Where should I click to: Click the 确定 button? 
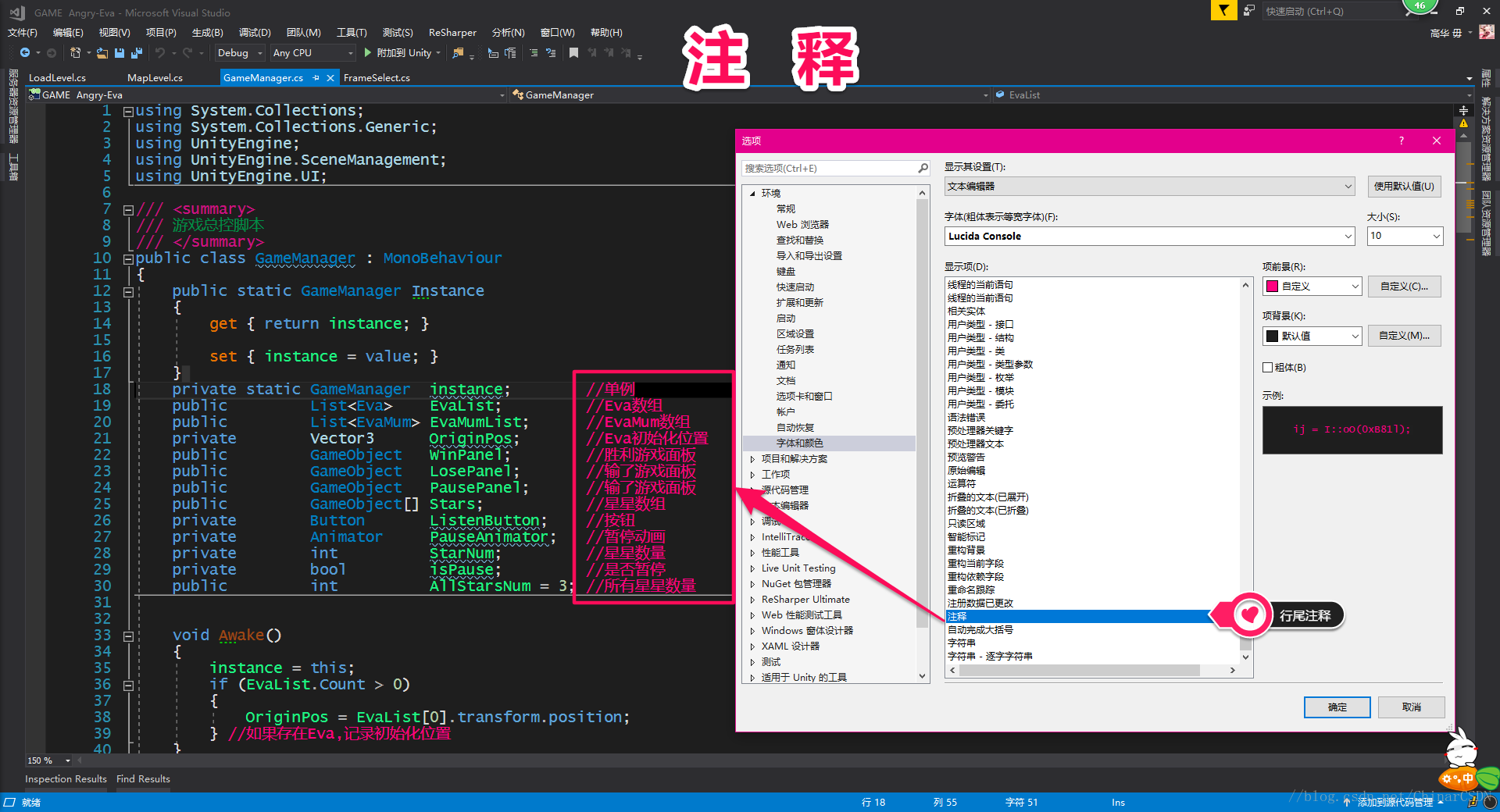(1337, 707)
